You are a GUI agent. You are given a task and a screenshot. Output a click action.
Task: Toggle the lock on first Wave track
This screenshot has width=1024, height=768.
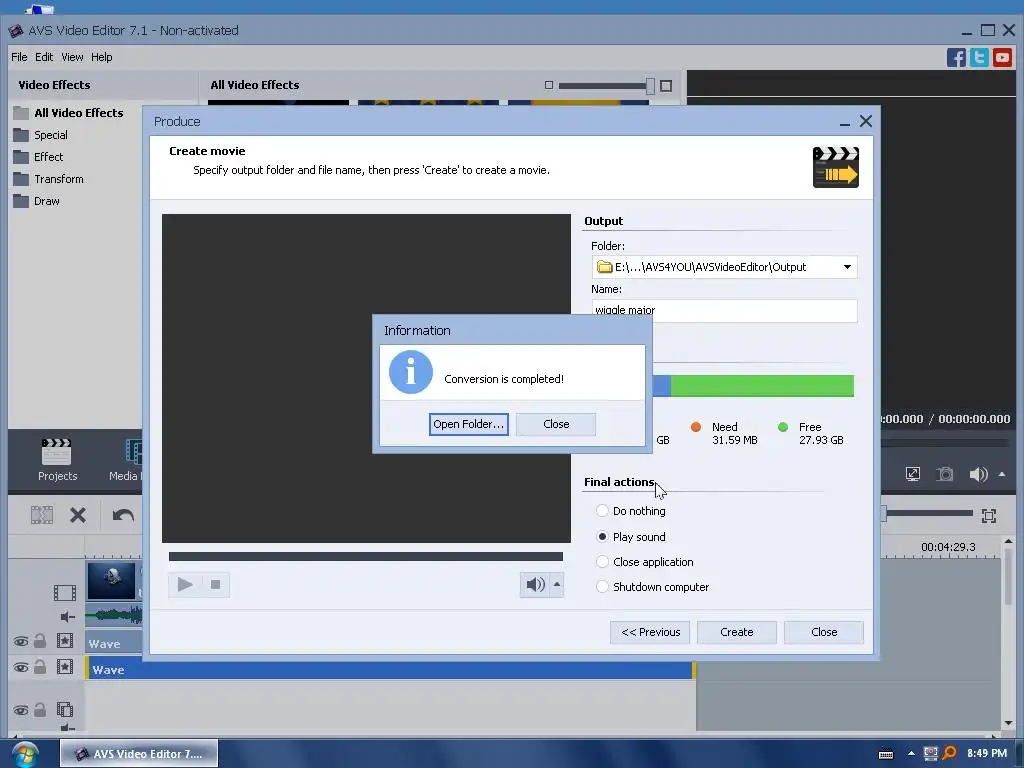tap(40, 641)
